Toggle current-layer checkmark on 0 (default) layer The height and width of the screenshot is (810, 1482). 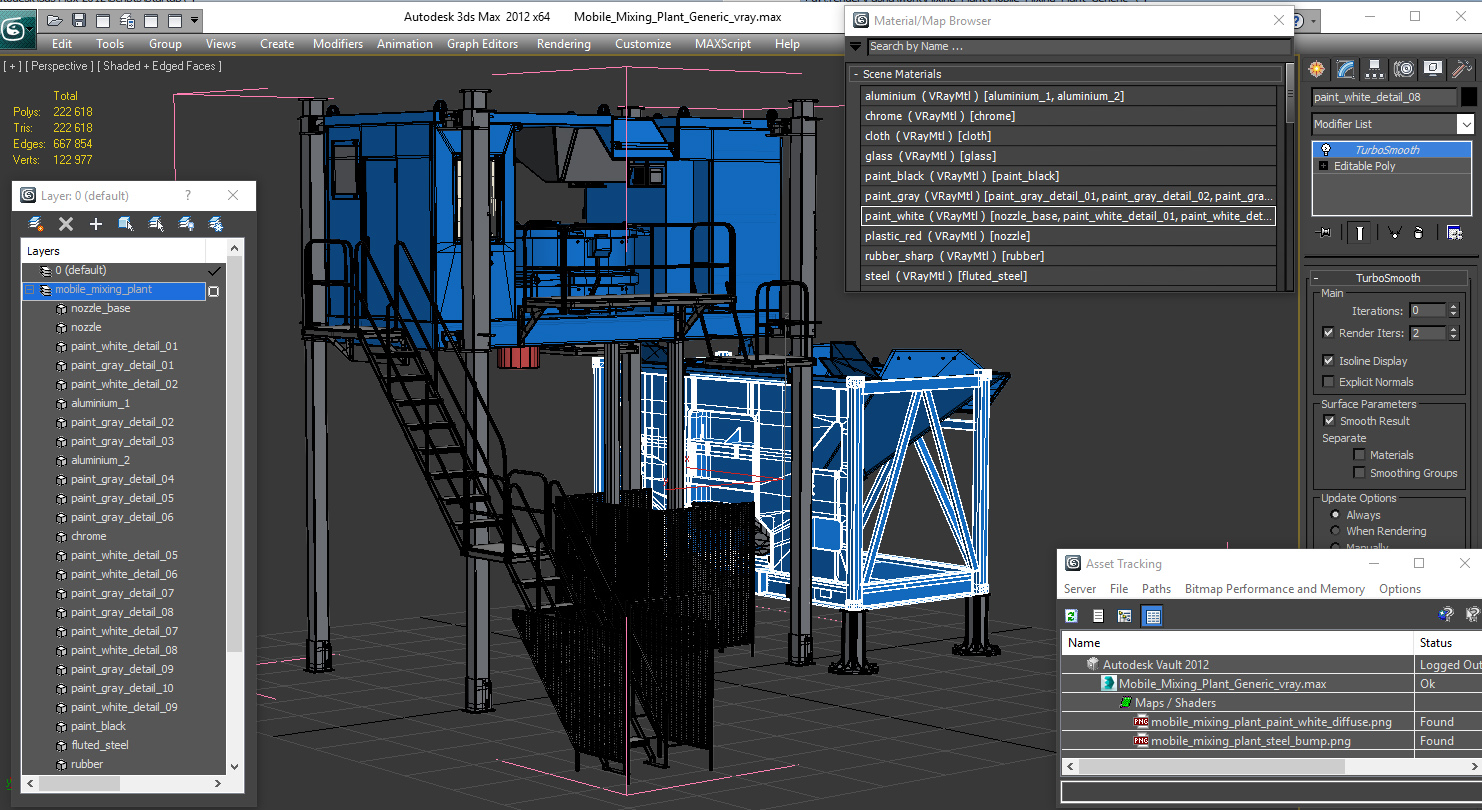pos(213,271)
